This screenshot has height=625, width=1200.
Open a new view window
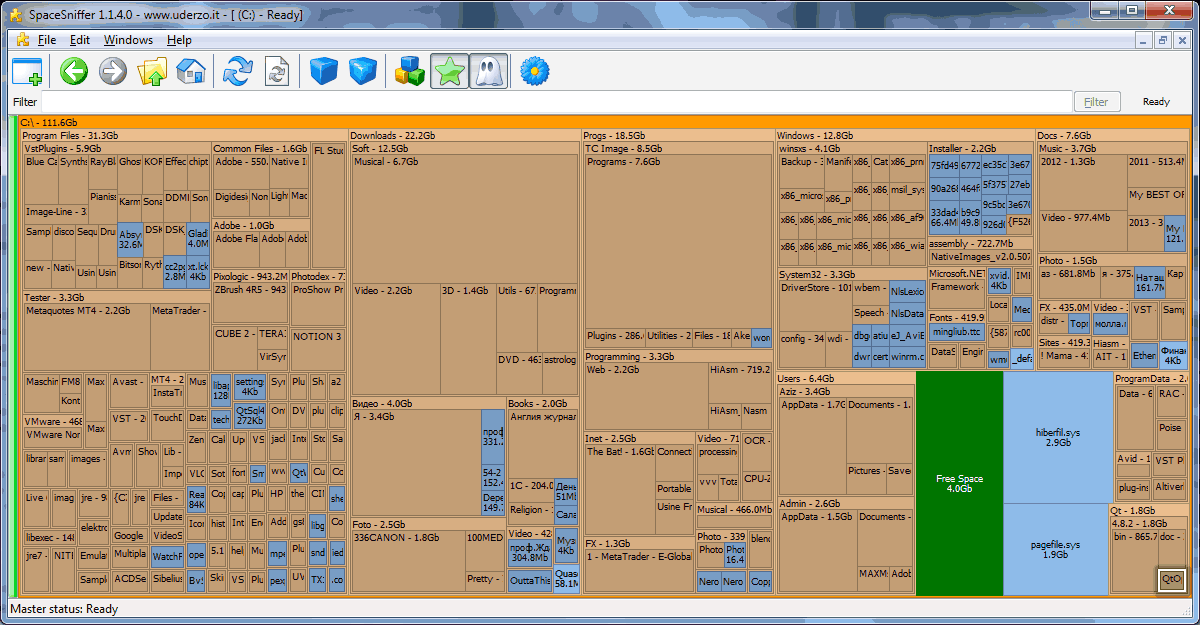(x=27, y=71)
